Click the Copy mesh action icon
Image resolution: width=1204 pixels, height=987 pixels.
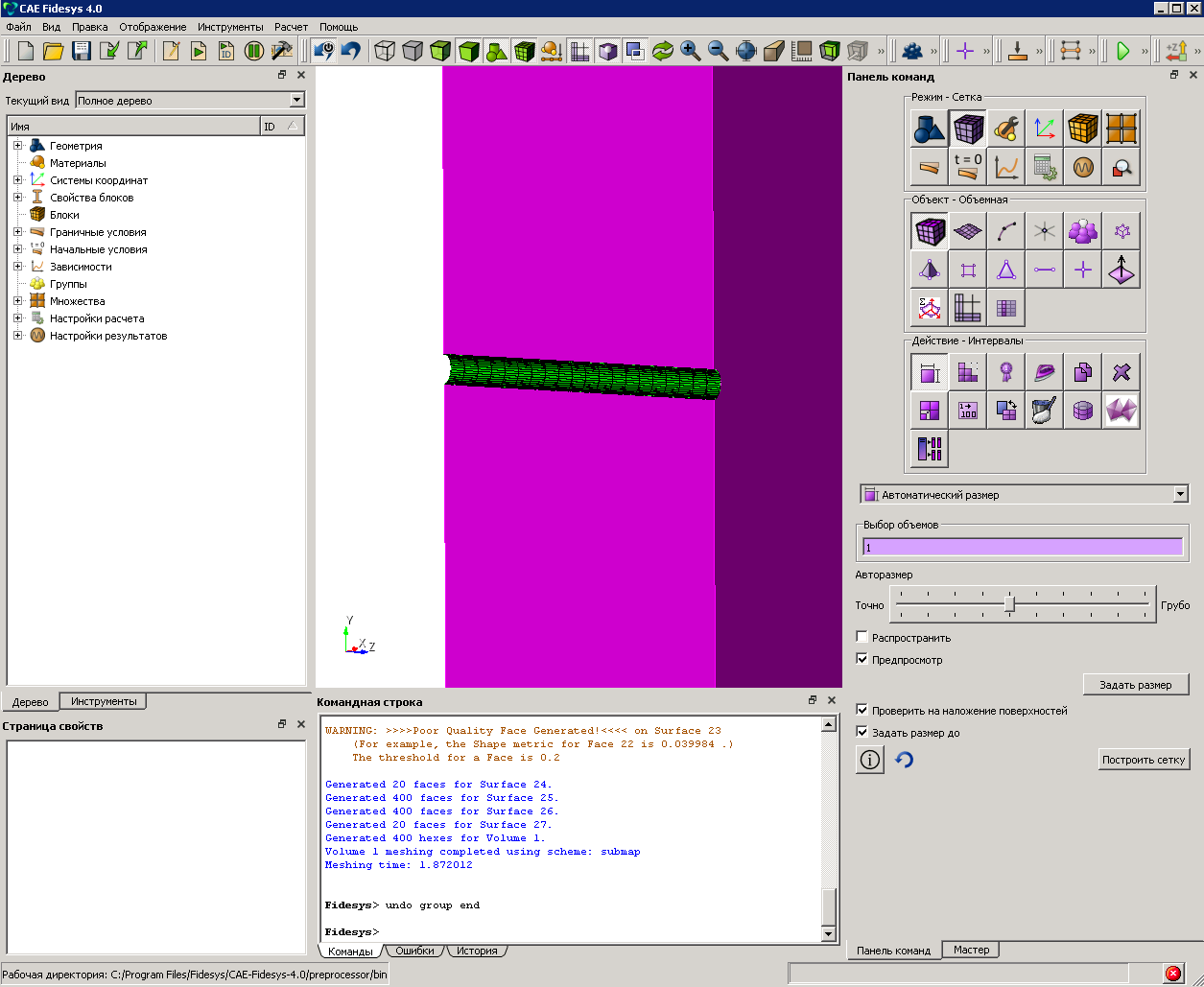1083,372
